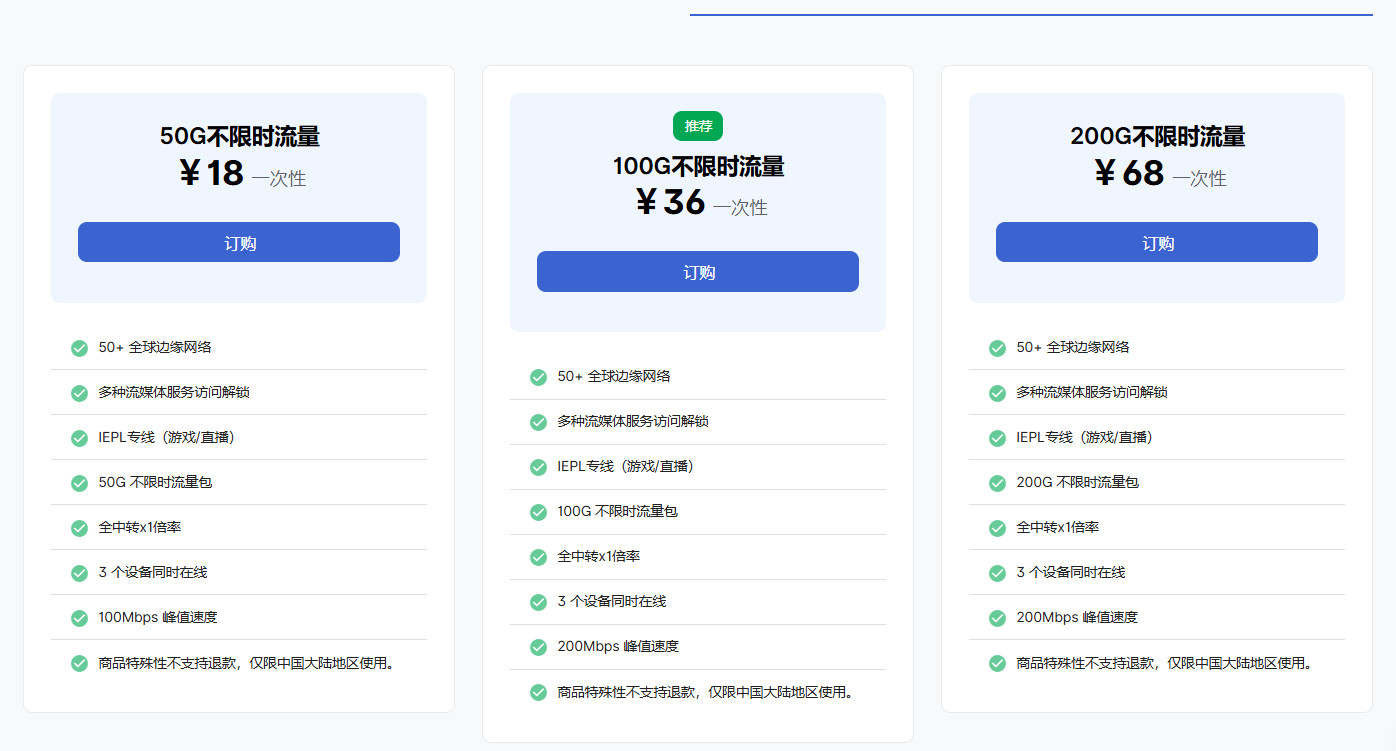Click the checkmark icon beside 200Mbps 峰值速度 in 200G plan
The width and height of the screenshot is (1396, 751).
tap(997, 617)
